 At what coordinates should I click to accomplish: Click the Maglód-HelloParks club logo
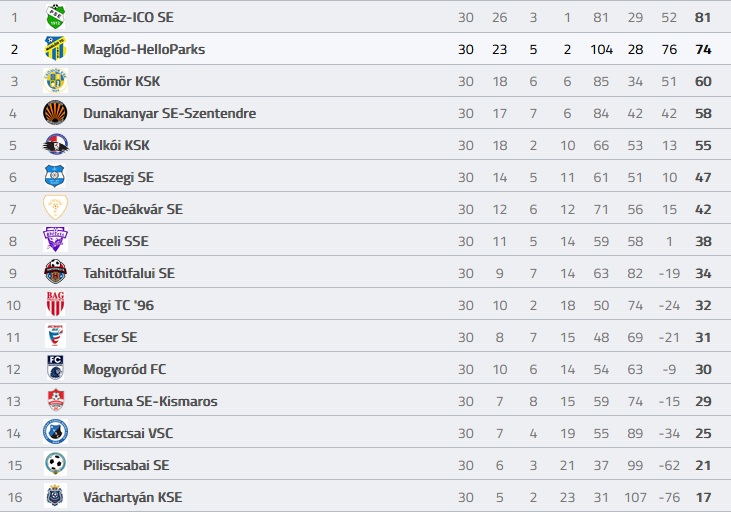coord(55,48)
